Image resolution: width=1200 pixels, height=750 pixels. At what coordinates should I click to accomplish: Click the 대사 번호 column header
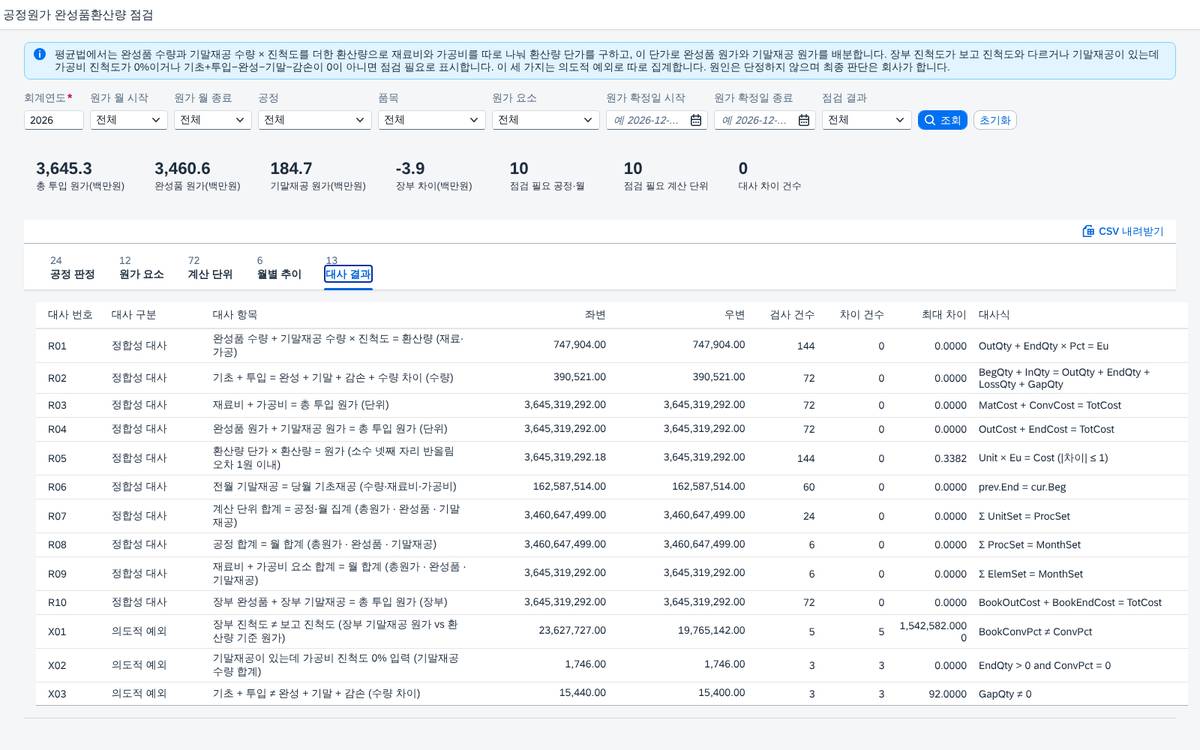point(70,314)
